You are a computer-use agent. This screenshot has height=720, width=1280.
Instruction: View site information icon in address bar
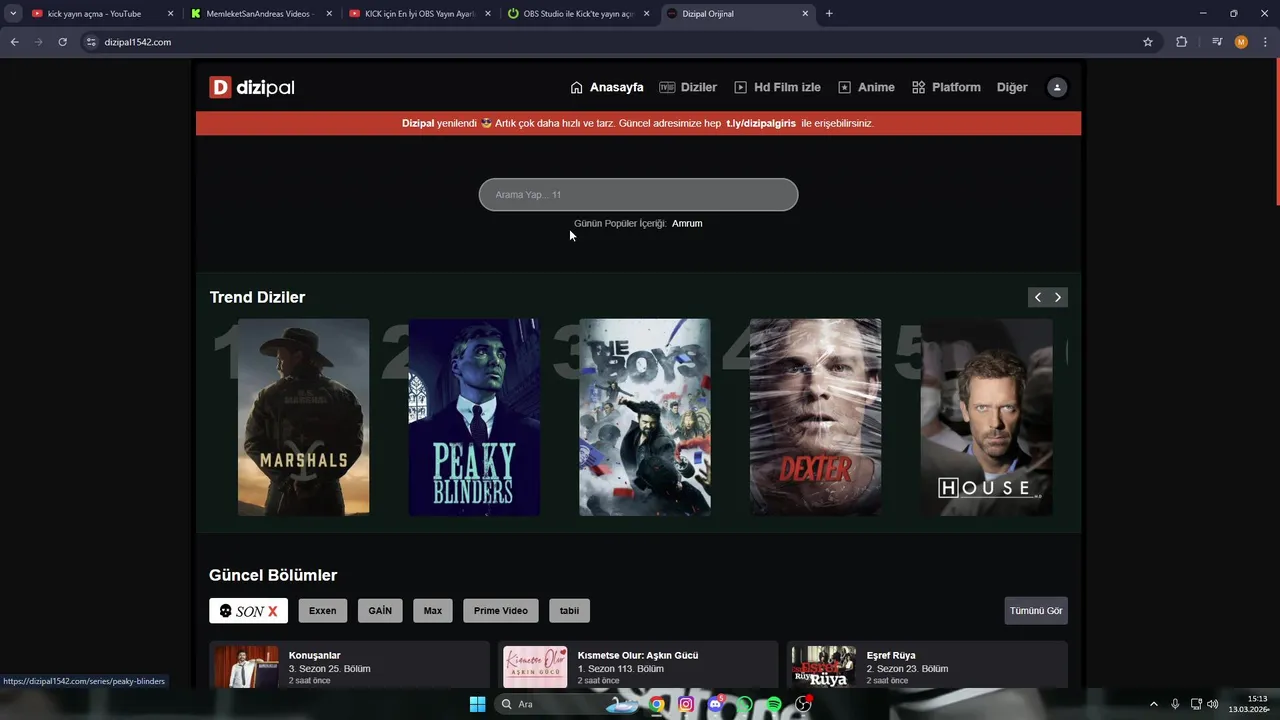91,42
